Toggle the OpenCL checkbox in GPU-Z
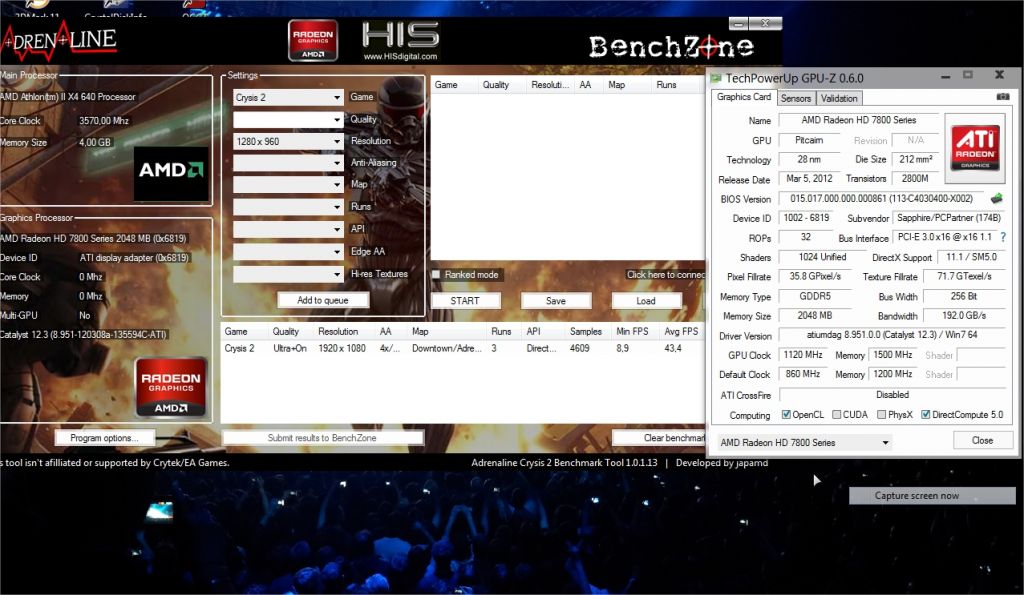 [x=786, y=414]
